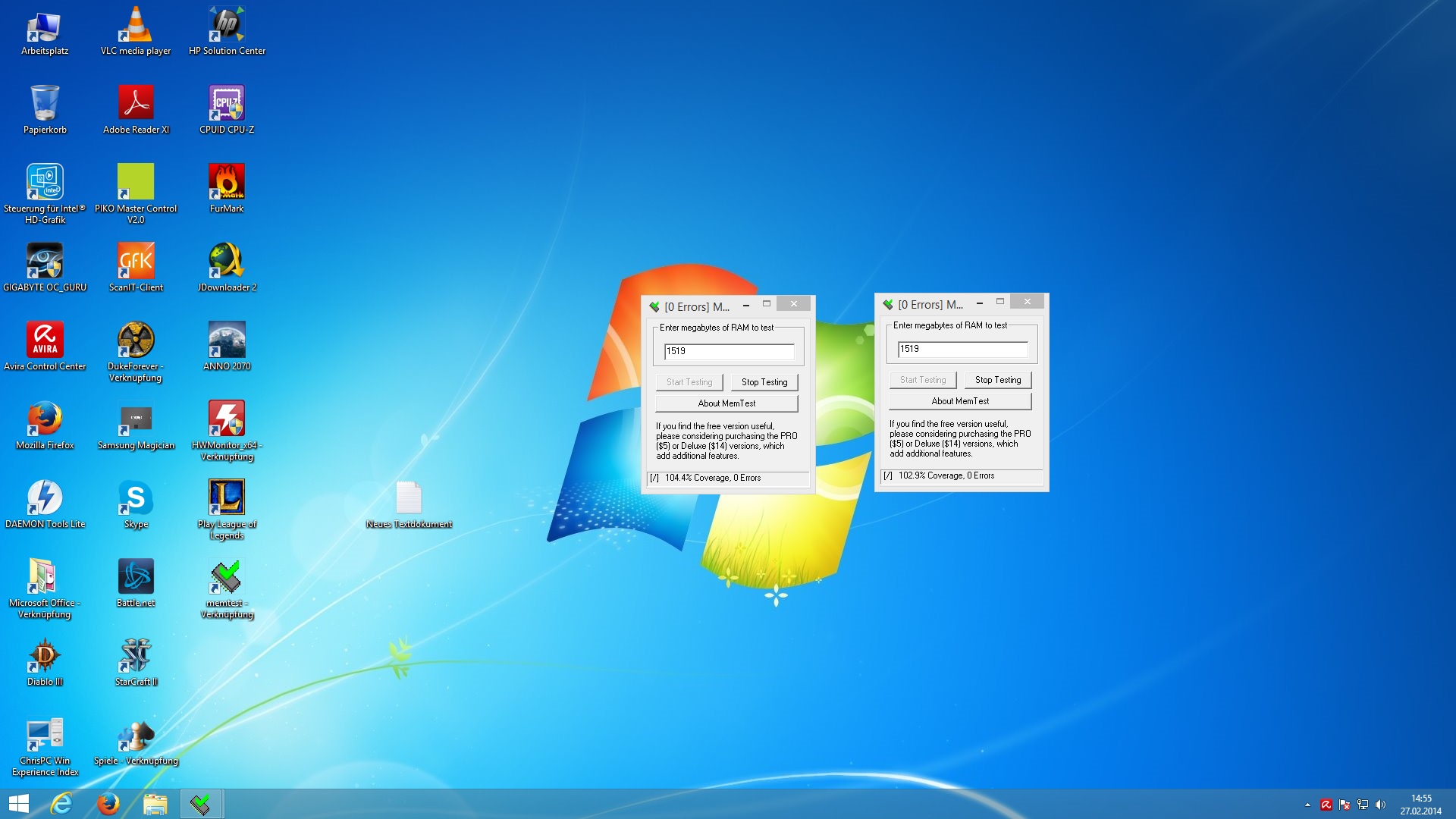Click the Avira Control Center icon
1456x819 pixels.
[45, 340]
